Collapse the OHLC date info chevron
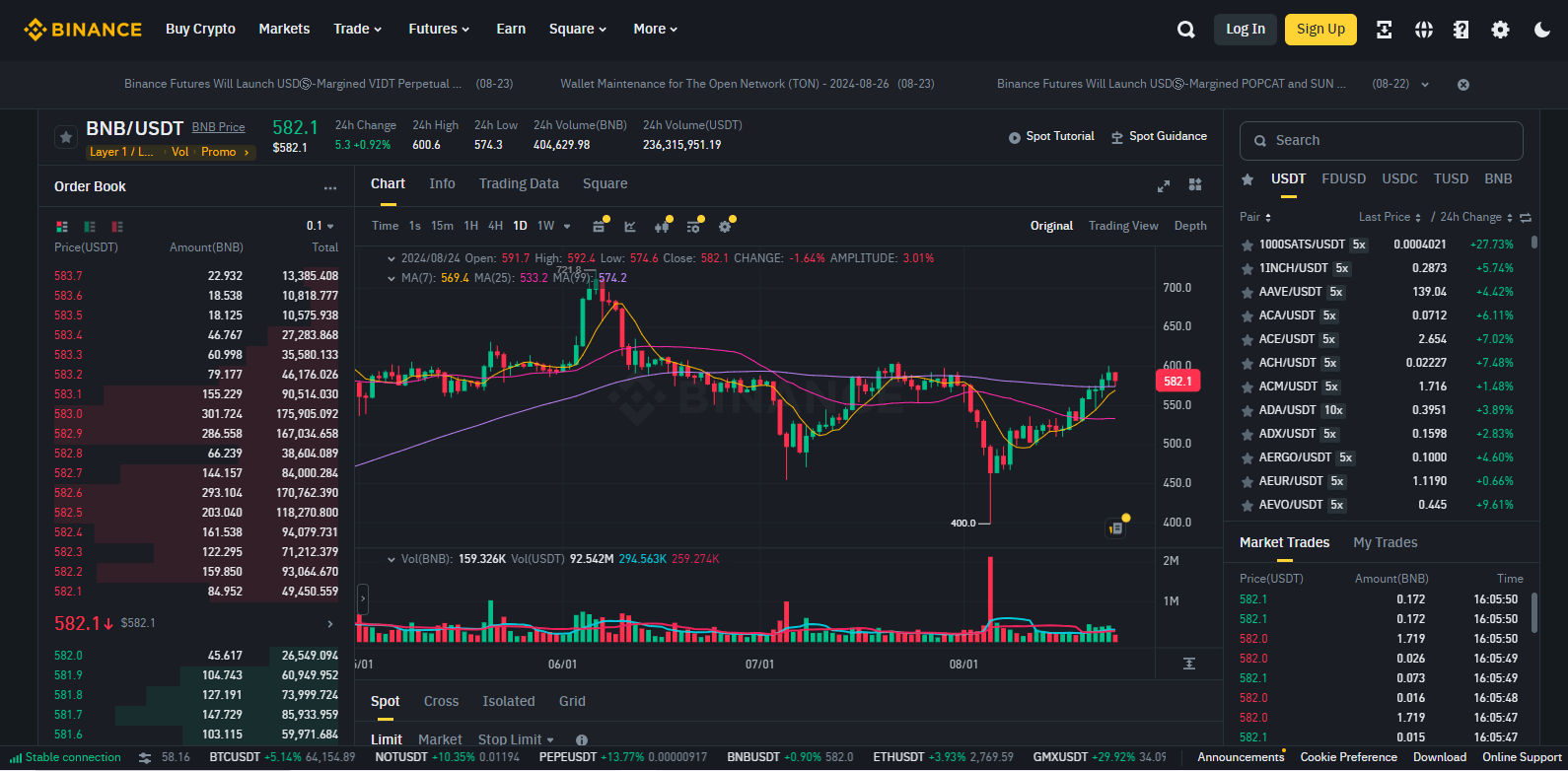Image resolution: width=1568 pixels, height=771 pixels. pos(392,258)
